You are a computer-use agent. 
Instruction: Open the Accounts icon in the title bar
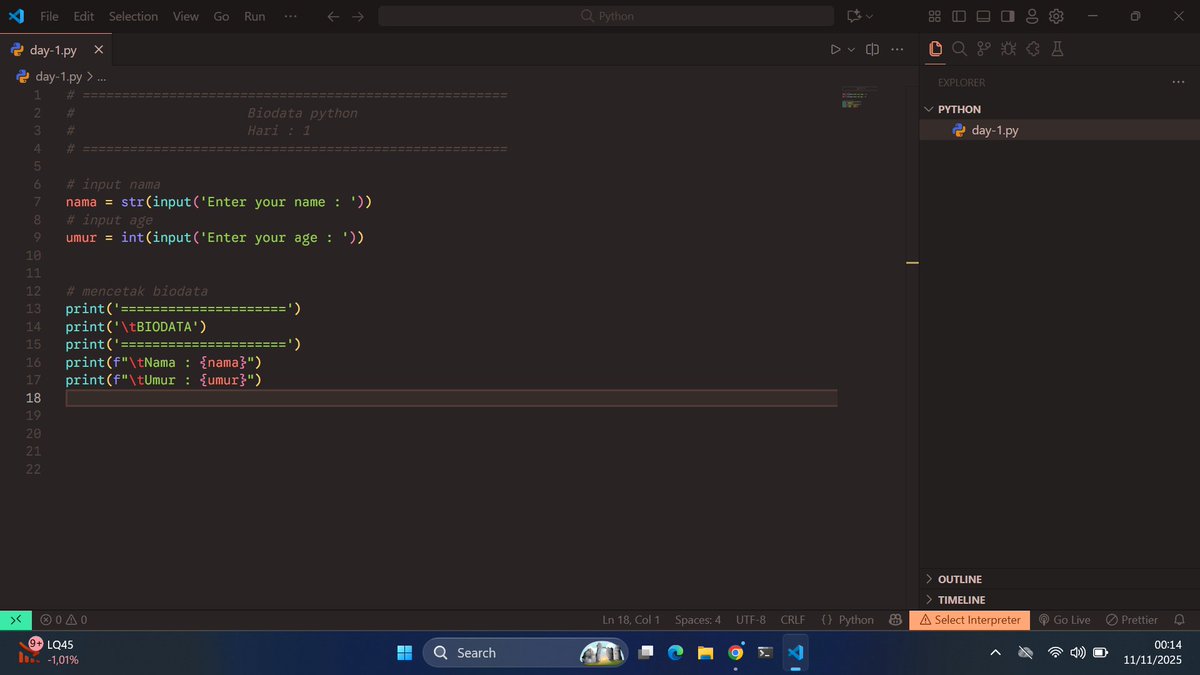click(x=1032, y=16)
